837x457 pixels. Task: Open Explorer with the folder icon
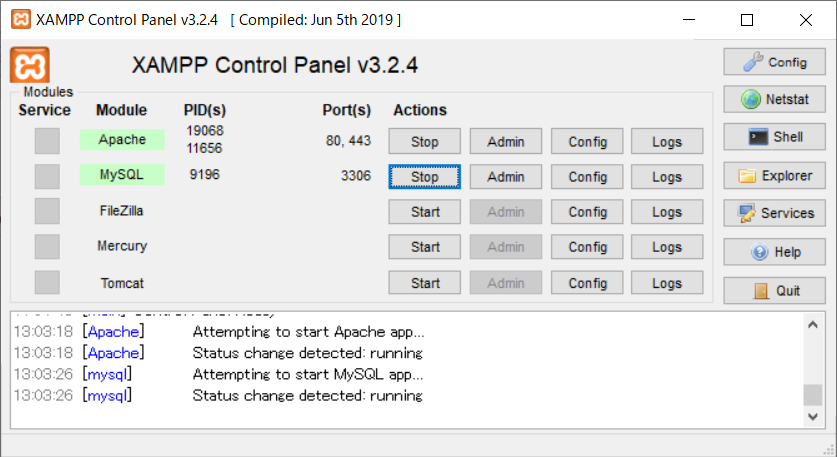775,176
